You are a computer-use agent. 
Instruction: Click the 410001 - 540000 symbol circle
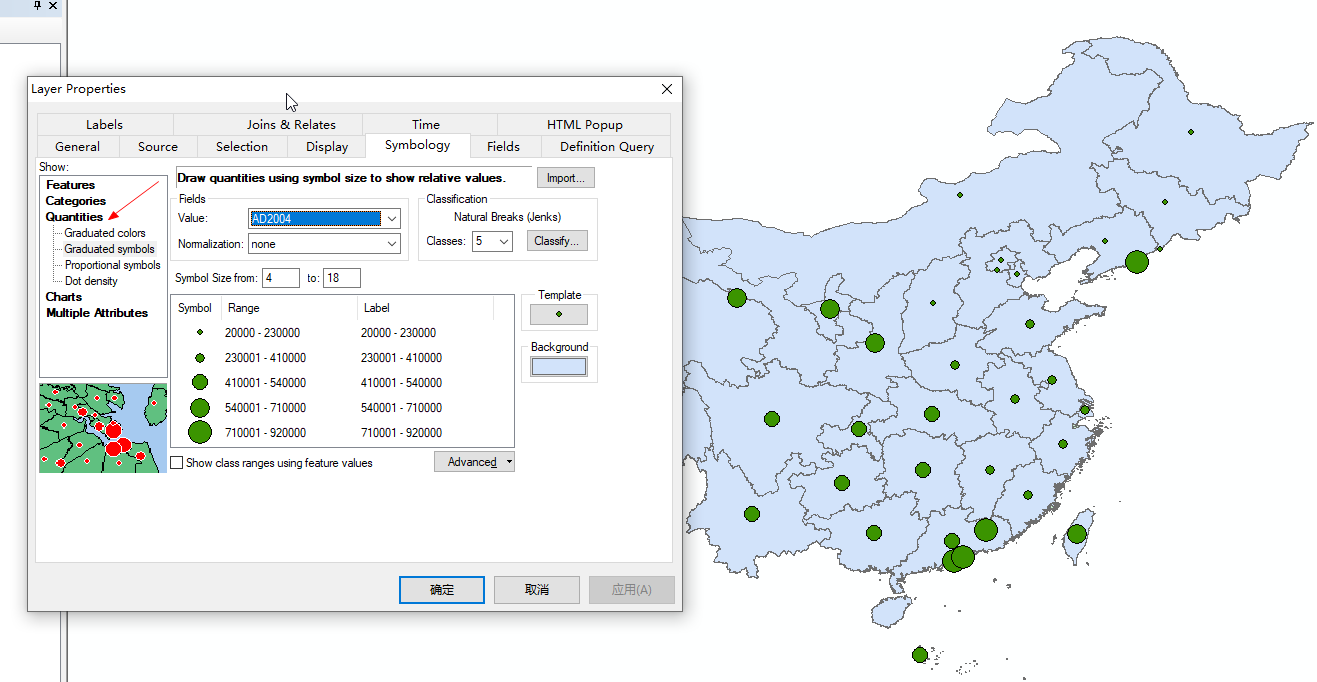[200, 382]
